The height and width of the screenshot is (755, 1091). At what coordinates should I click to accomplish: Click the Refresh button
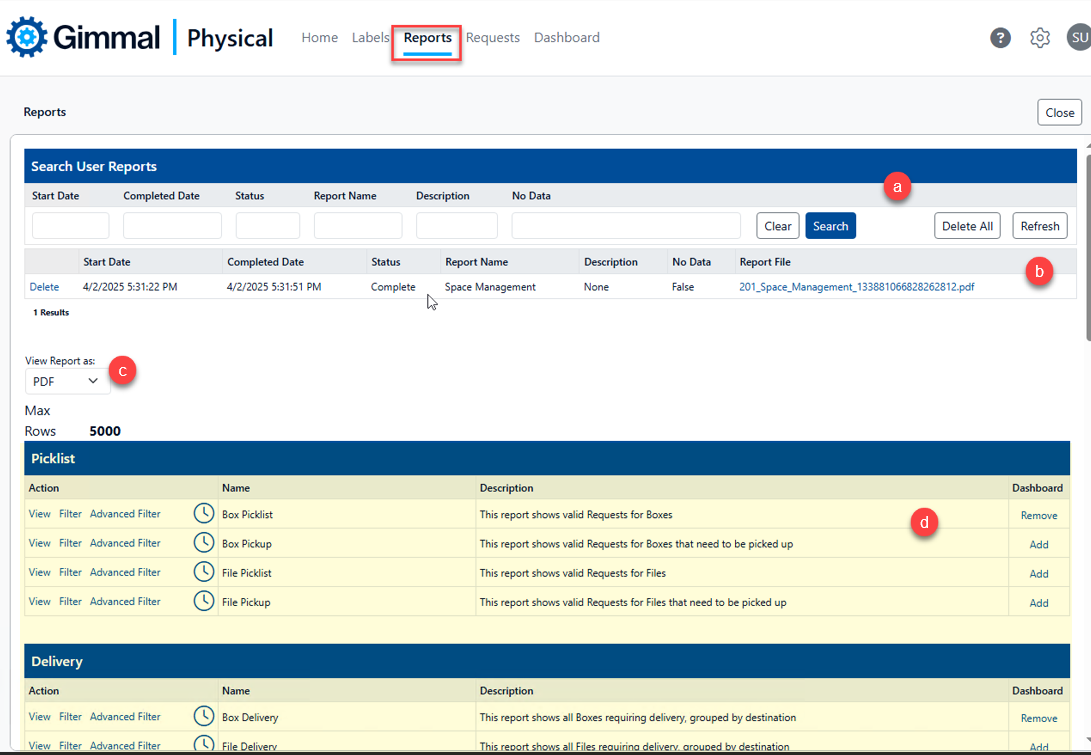click(1039, 226)
